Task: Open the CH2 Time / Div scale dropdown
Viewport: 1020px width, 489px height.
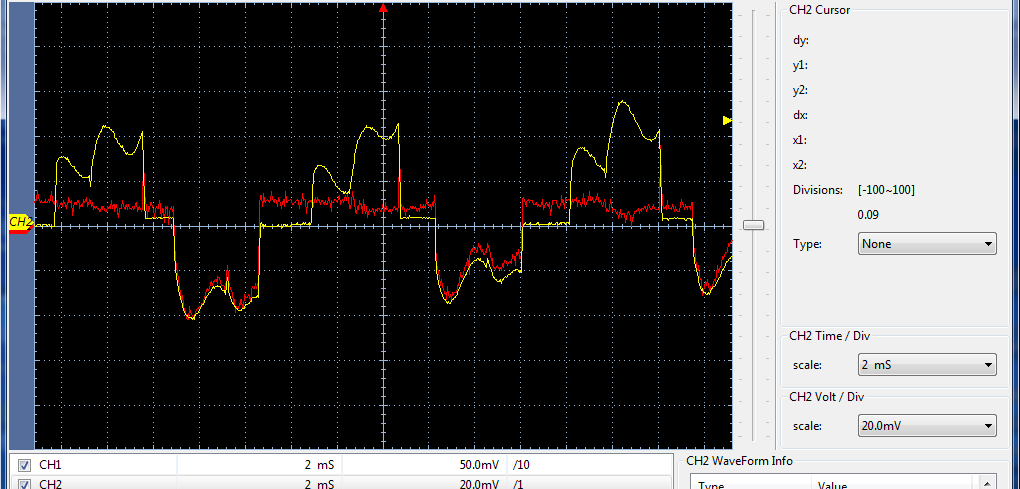Action: click(927, 365)
